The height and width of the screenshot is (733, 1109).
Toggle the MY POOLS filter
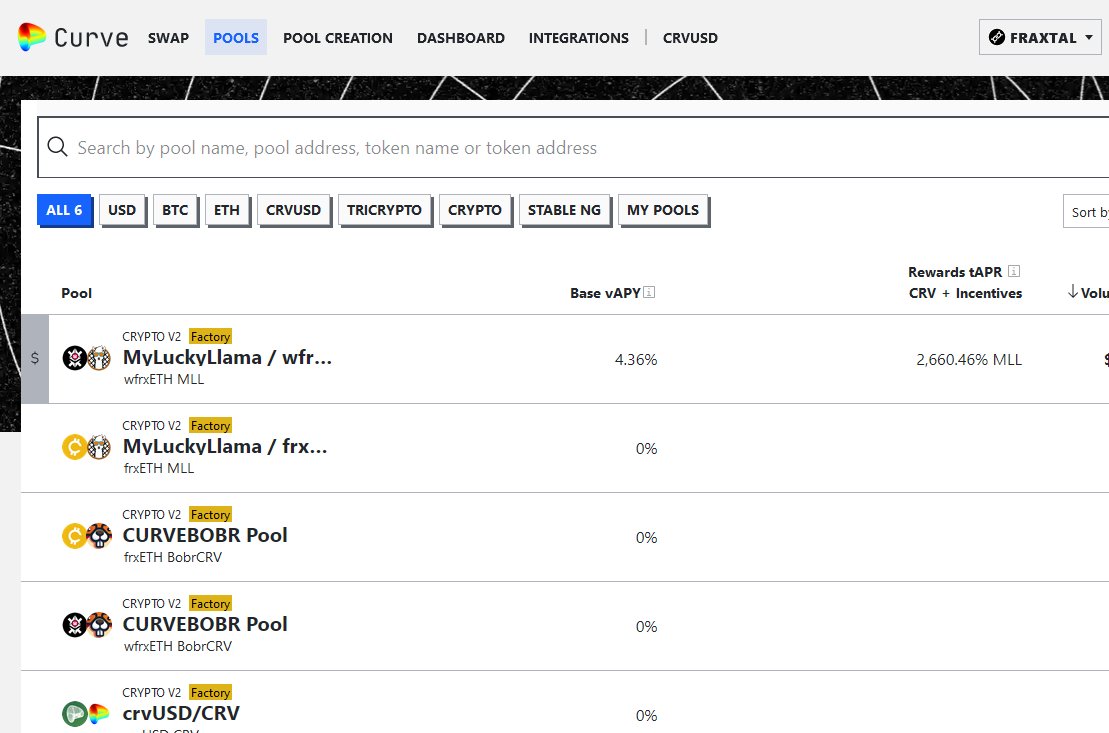click(663, 210)
